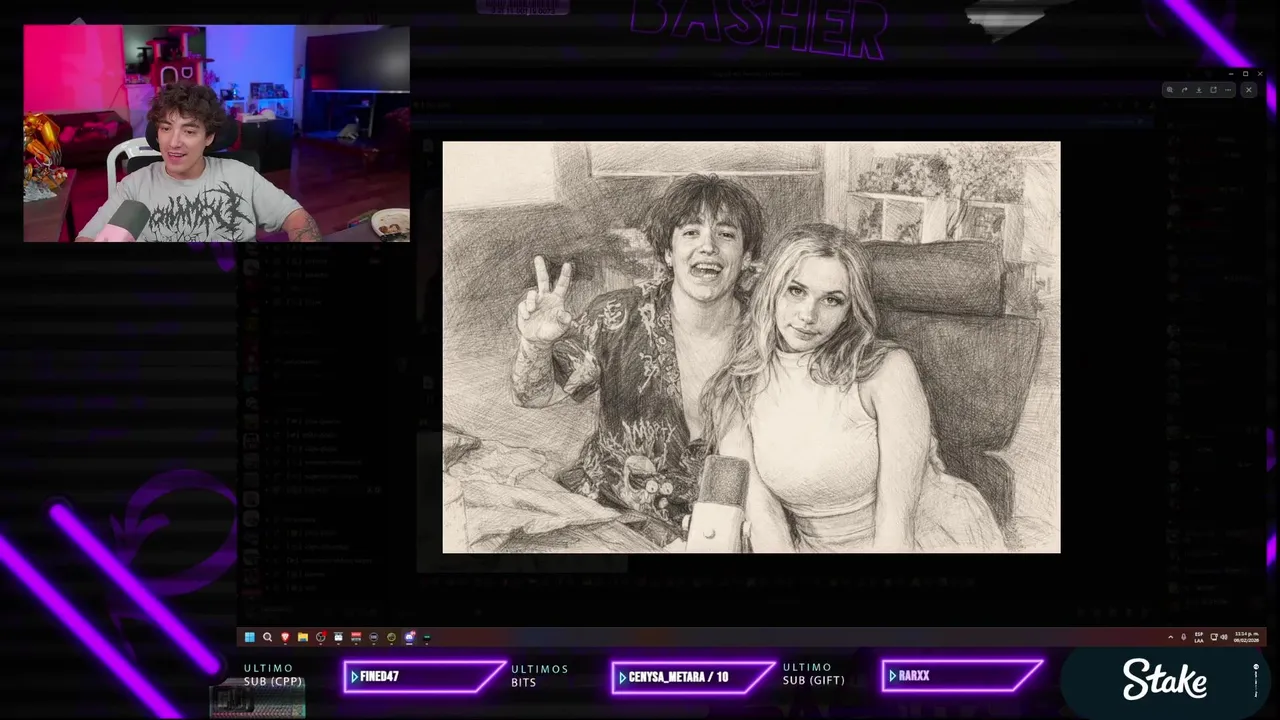
Task: Show hidden system tray icons chevron
Action: pos(1171,637)
